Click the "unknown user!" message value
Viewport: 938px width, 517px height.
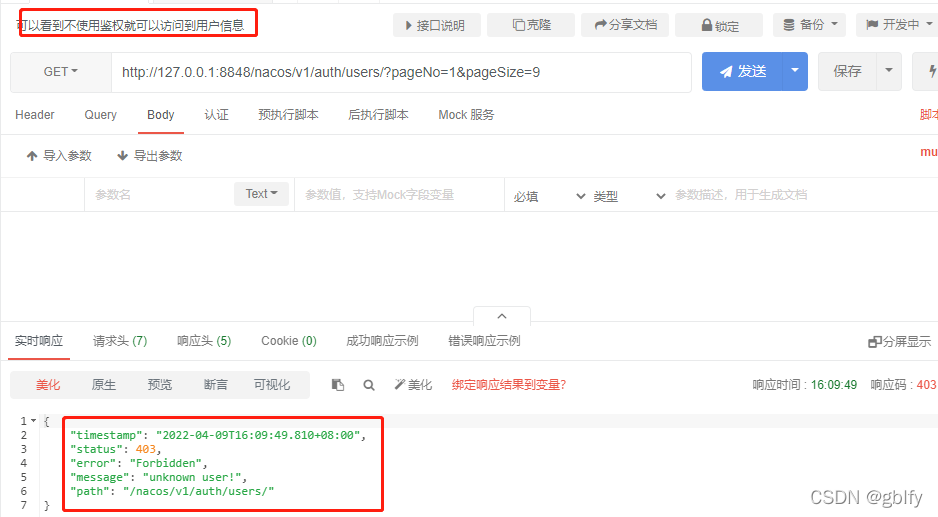191,477
